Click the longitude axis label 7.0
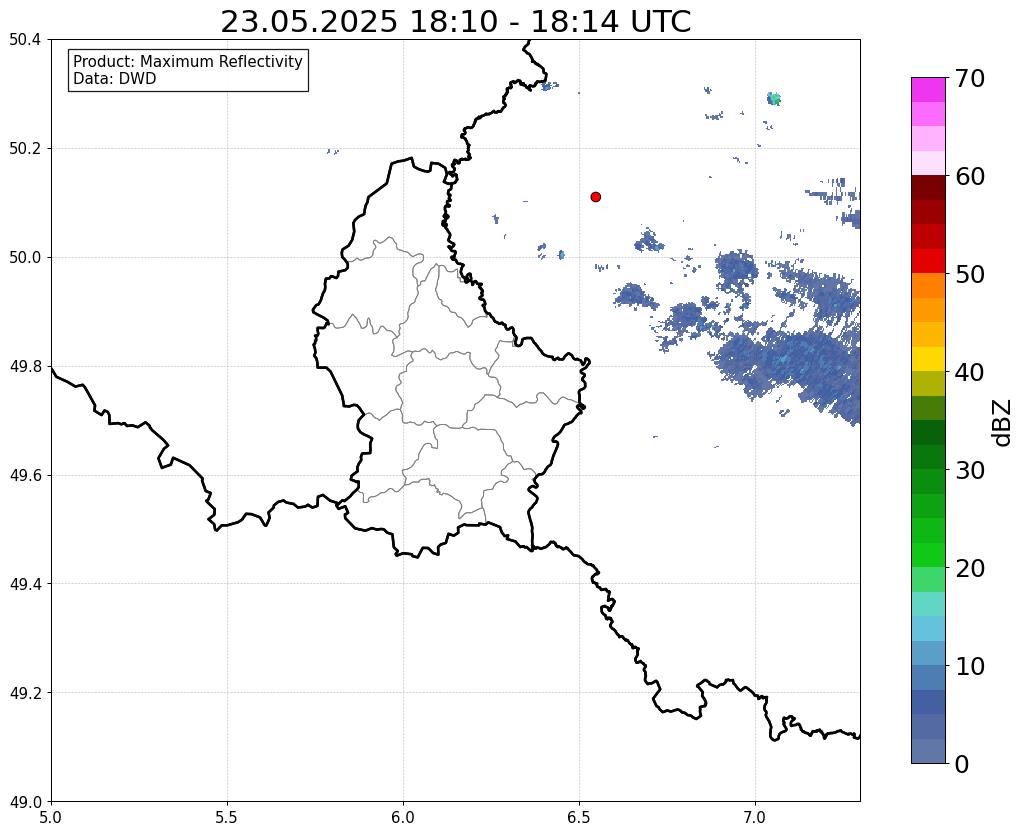 (x=756, y=818)
